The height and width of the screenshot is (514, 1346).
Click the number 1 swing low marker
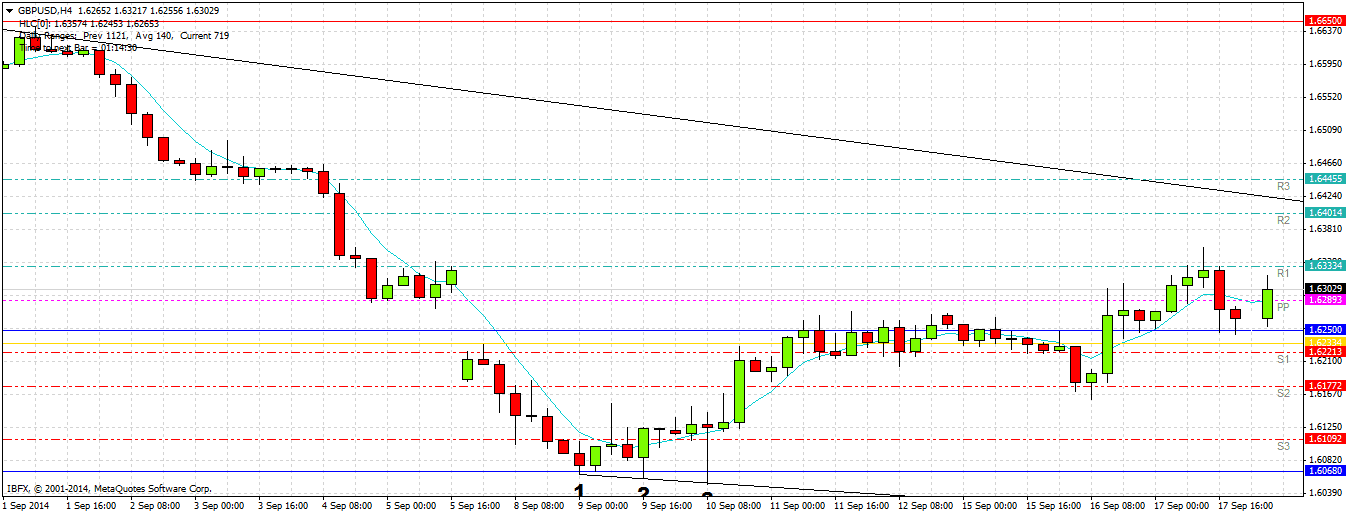(x=579, y=490)
